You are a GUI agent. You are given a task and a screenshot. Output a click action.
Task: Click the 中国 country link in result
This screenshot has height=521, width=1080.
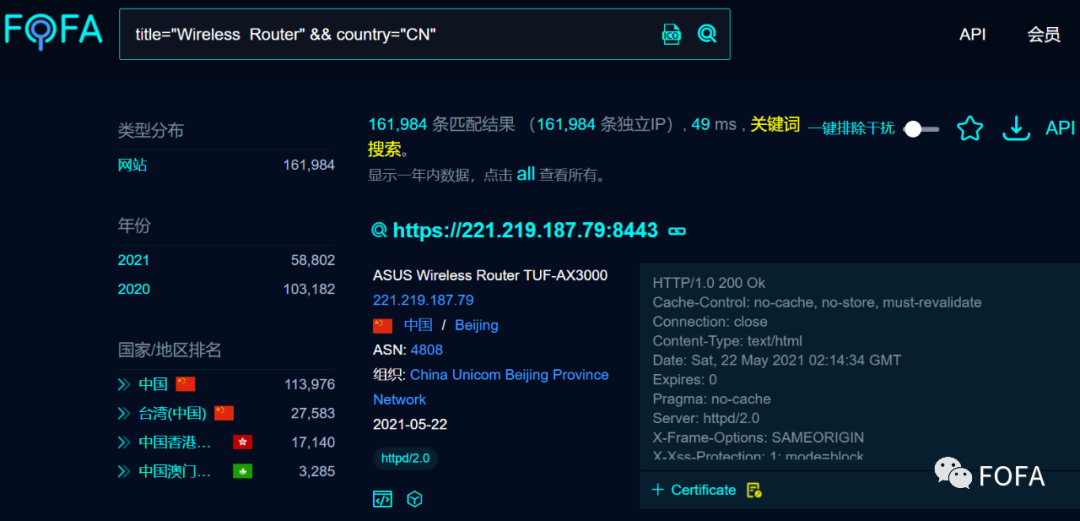[418, 325]
